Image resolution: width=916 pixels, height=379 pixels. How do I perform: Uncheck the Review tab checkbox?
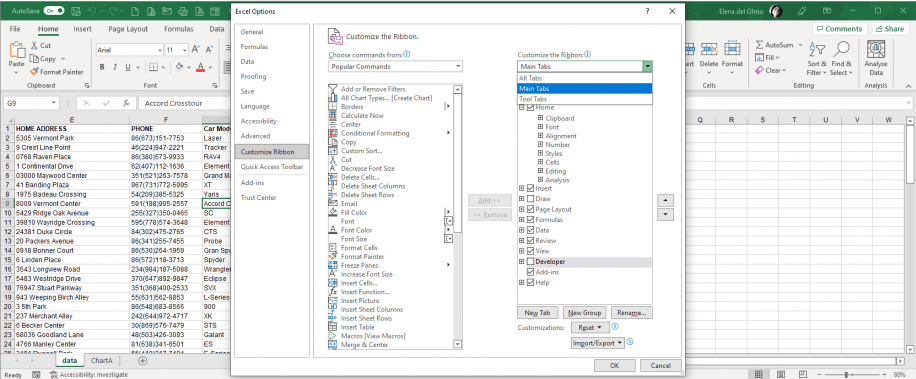(x=530, y=241)
